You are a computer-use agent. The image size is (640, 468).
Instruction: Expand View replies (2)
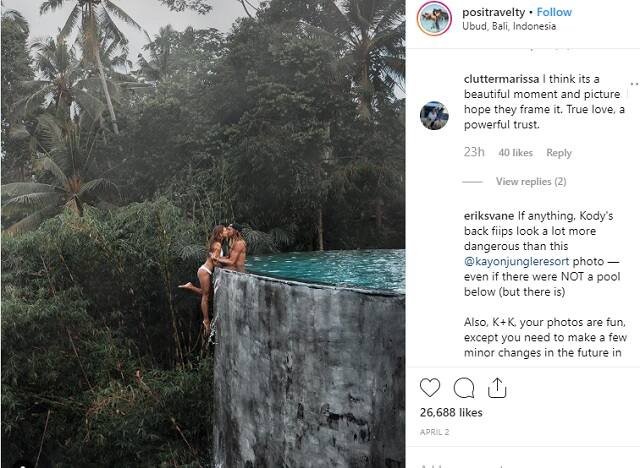point(531,182)
